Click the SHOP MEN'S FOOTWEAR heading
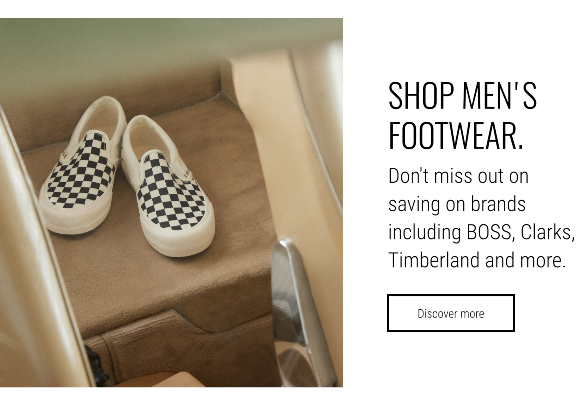This screenshot has width=580, height=414. (462, 115)
